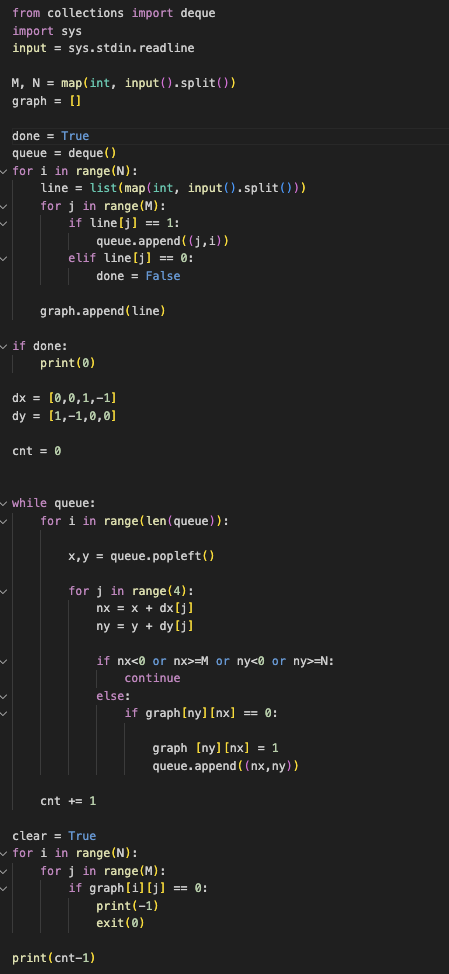Click the 'print(cnt-1)' statement
Image resolution: width=449 pixels, height=974 pixels.
54,958
